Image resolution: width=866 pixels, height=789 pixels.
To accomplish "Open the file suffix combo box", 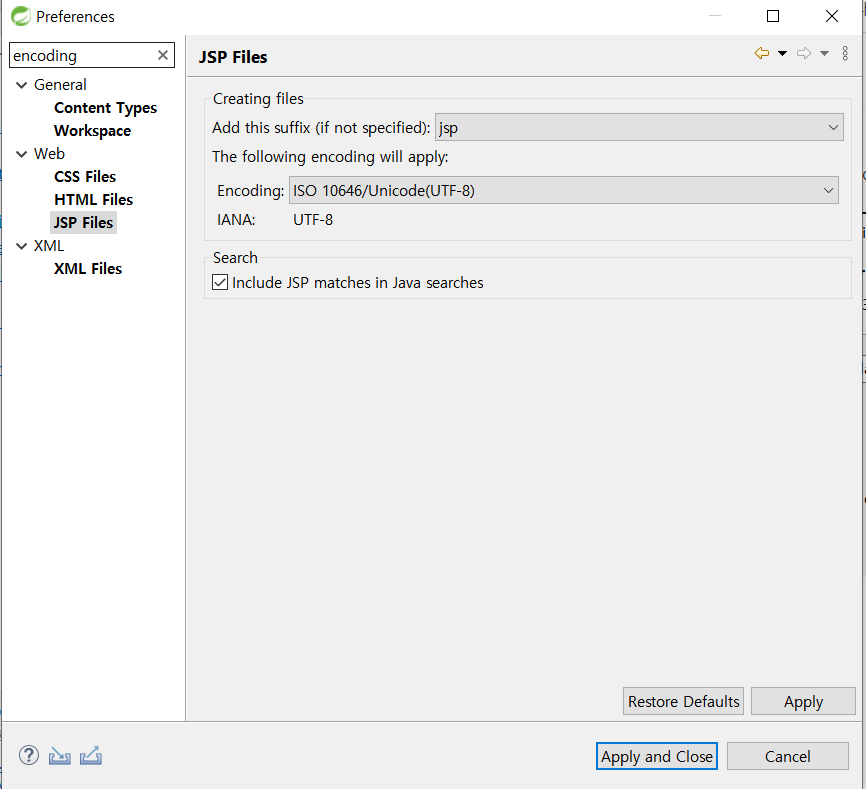I will [639, 128].
